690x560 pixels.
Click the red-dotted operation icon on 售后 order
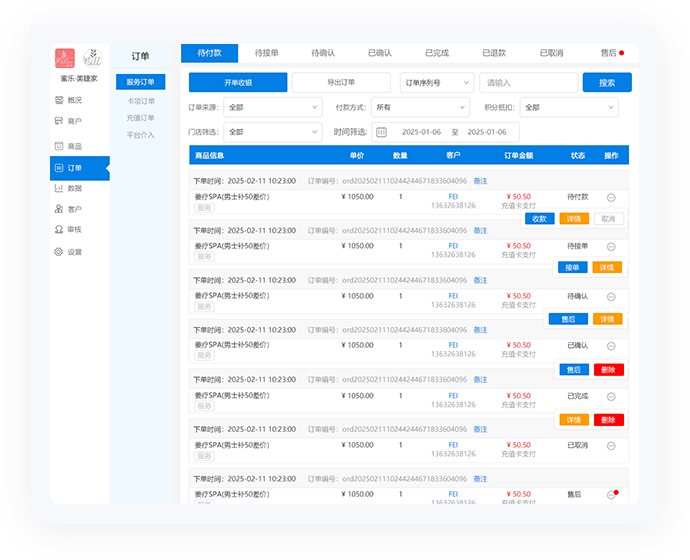pos(611,495)
